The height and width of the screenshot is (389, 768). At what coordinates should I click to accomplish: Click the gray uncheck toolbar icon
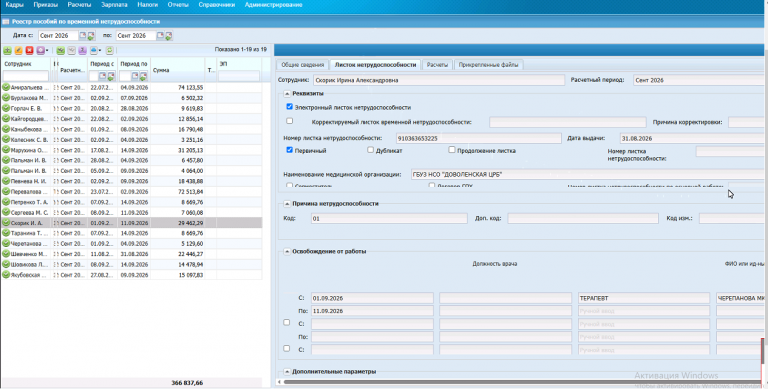click(x=72, y=50)
